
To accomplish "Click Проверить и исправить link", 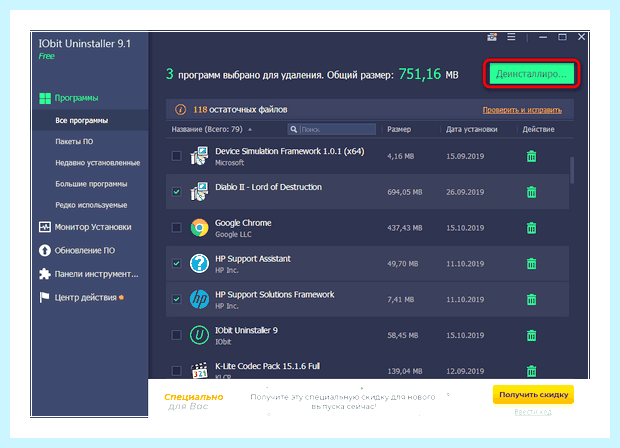I will point(522,110).
